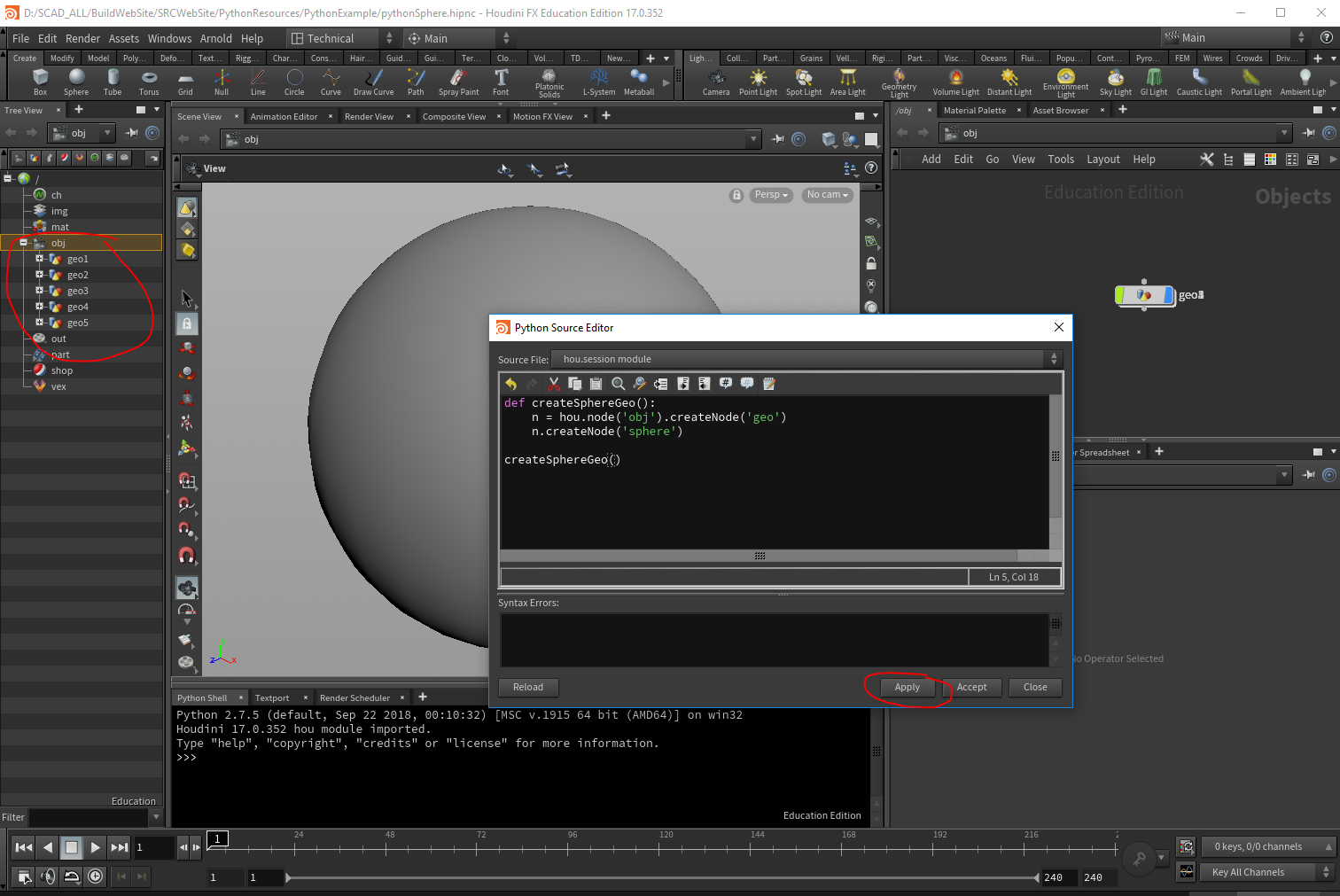Open the Render menu
The height and width of the screenshot is (896, 1340).
click(82, 38)
